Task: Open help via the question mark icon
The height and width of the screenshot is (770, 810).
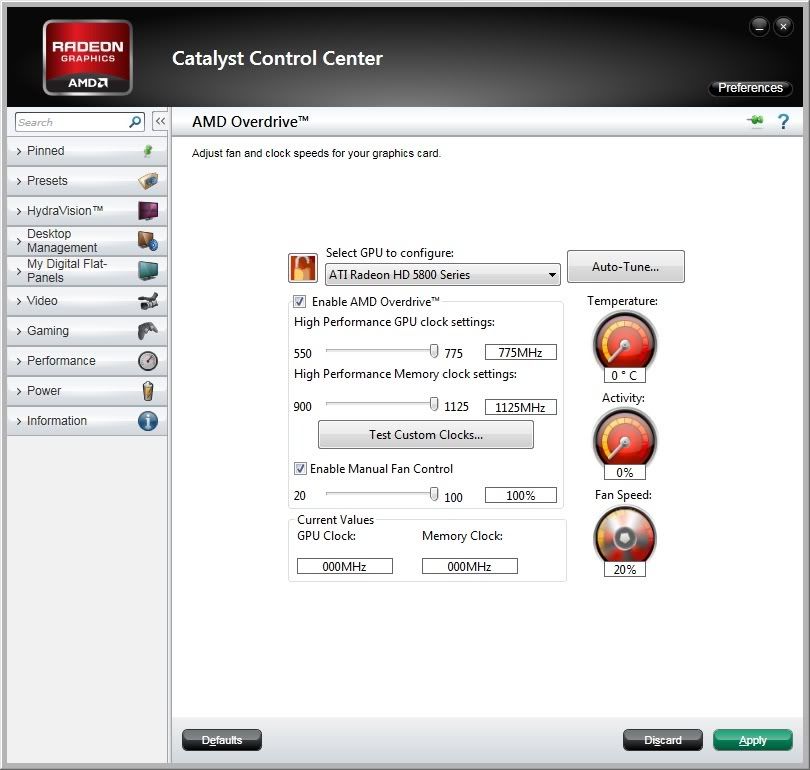Action: (x=783, y=121)
